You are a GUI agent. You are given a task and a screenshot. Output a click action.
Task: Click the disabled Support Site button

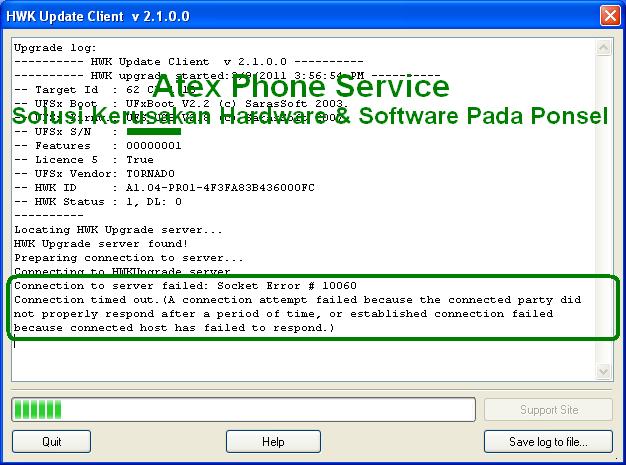point(548,410)
